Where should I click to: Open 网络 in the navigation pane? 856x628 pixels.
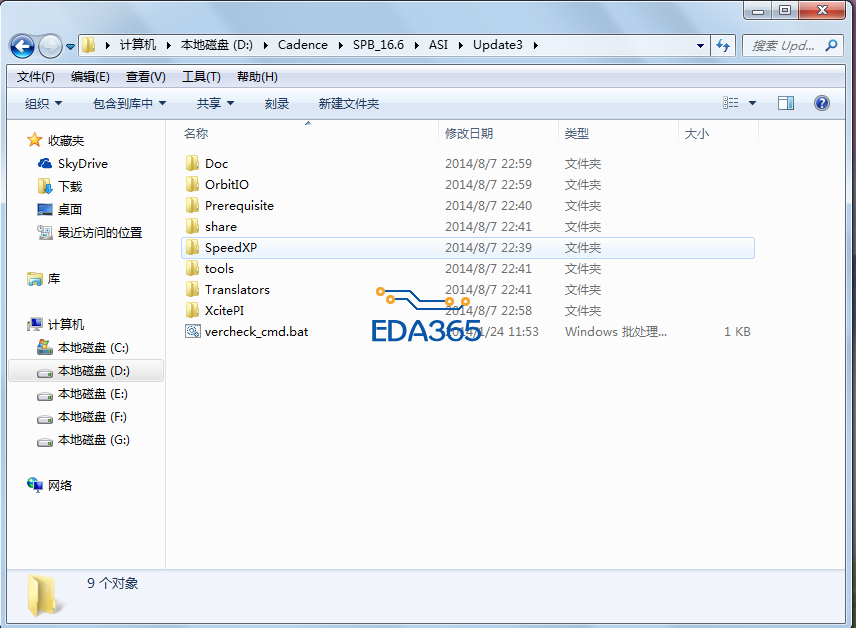click(60, 485)
